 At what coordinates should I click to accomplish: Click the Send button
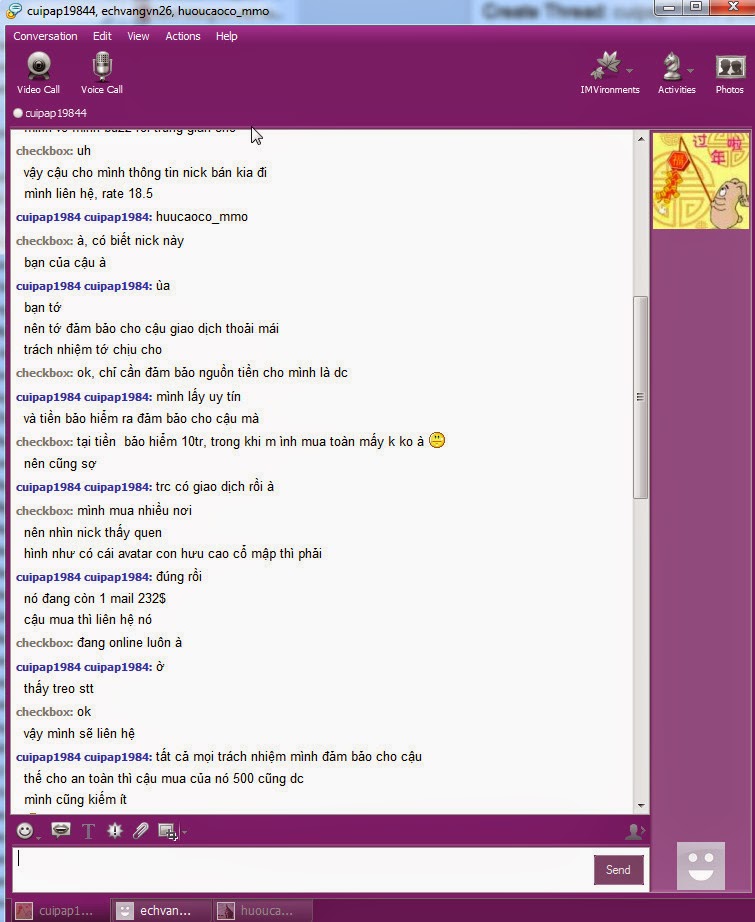pos(619,870)
